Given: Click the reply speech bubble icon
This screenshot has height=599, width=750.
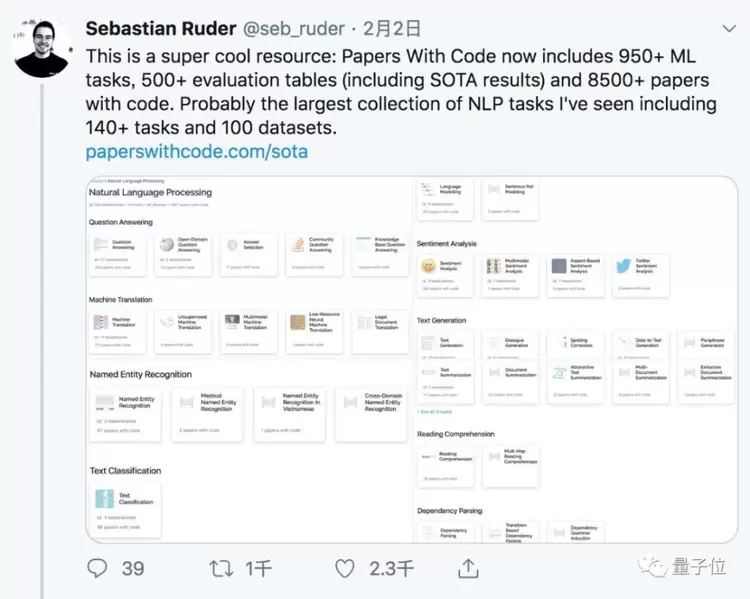Looking at the screenshot, I should coord(97,568).
